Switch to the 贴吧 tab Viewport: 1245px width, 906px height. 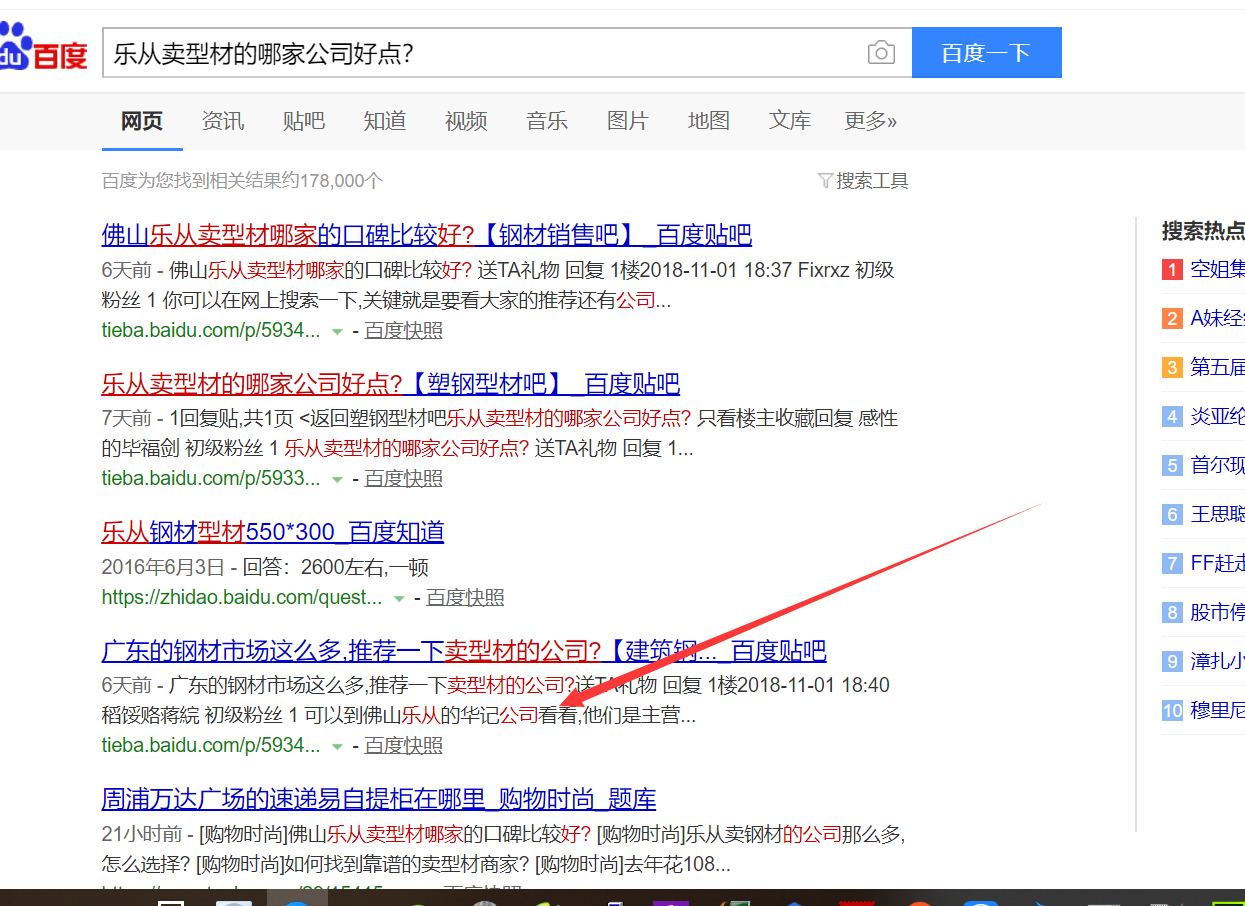coord(304,122)
